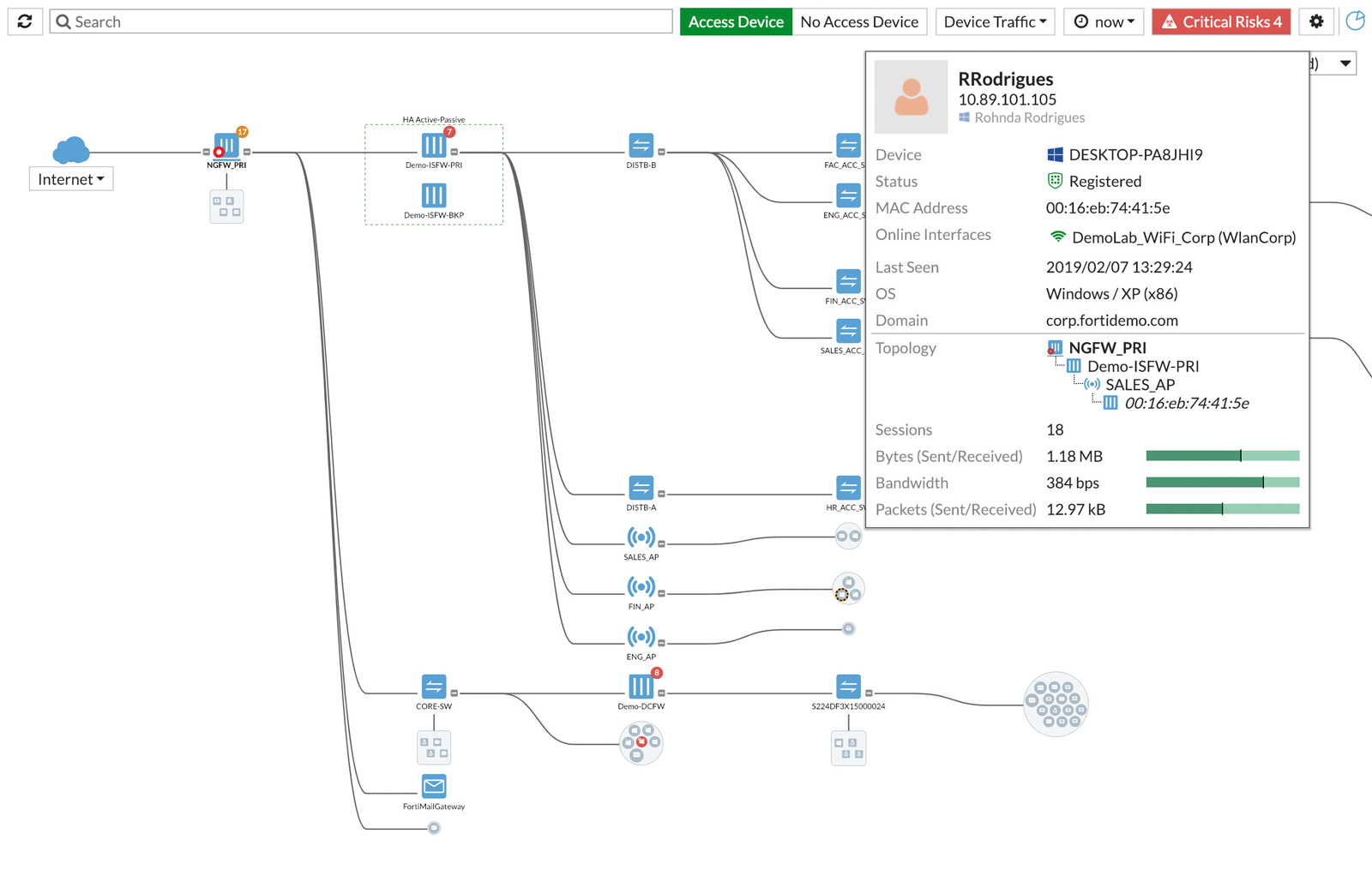Viewport: 1372px width, 876px height.
Task: Click the RRodrigues user avatar
Action: pos(911,96)
